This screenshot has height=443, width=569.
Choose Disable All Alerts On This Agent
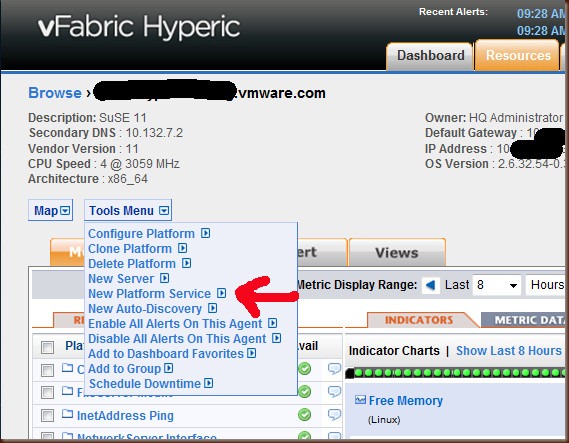[177, 338]
